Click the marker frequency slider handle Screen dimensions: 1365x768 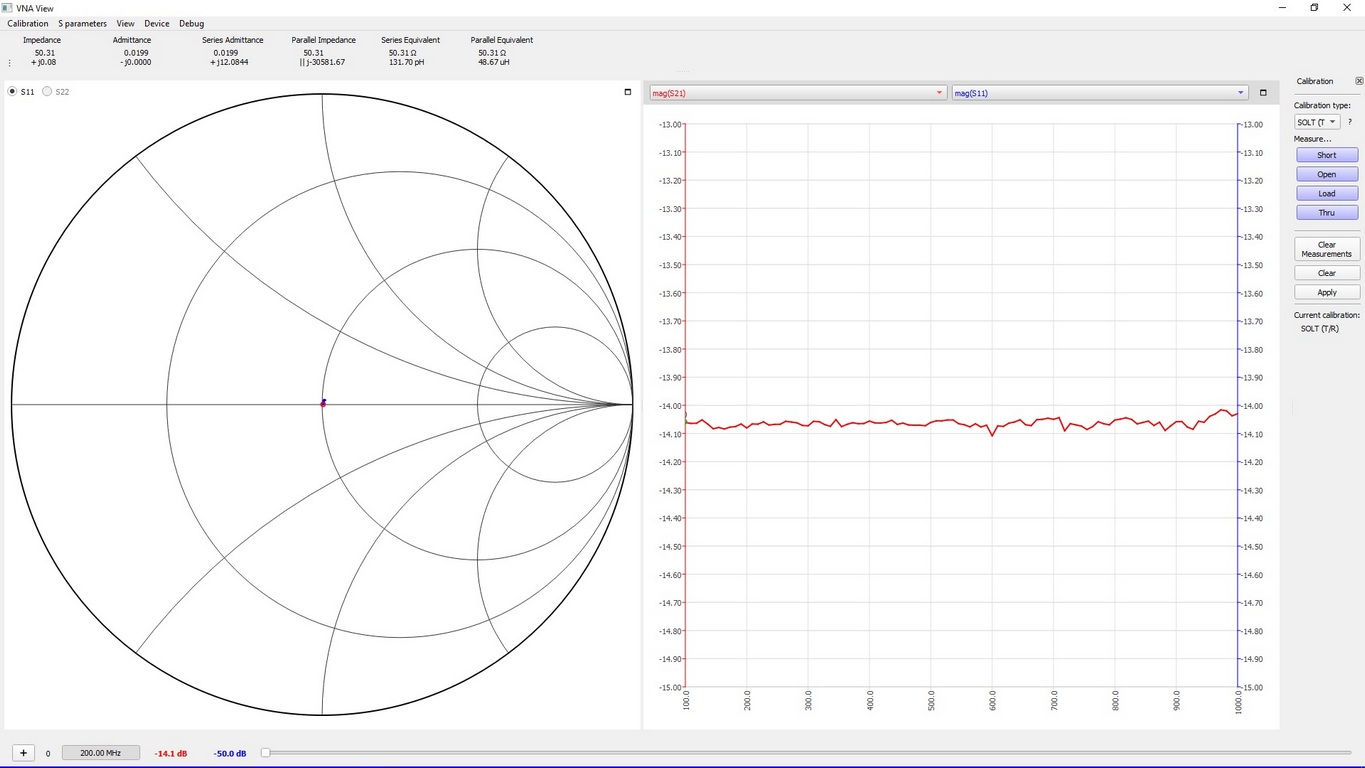[x=265, y=753]
